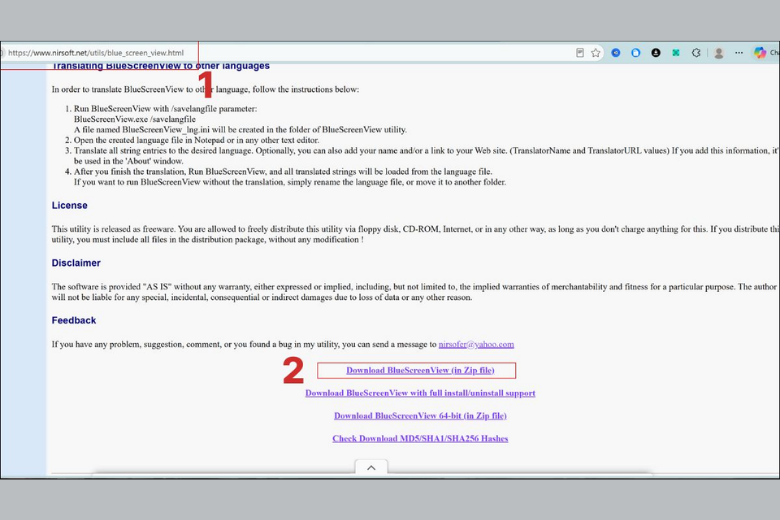This screenshot has height=520, width=780.
Task: Click the text 'The software is provided "AS IS"'
Action: [112, 287]
